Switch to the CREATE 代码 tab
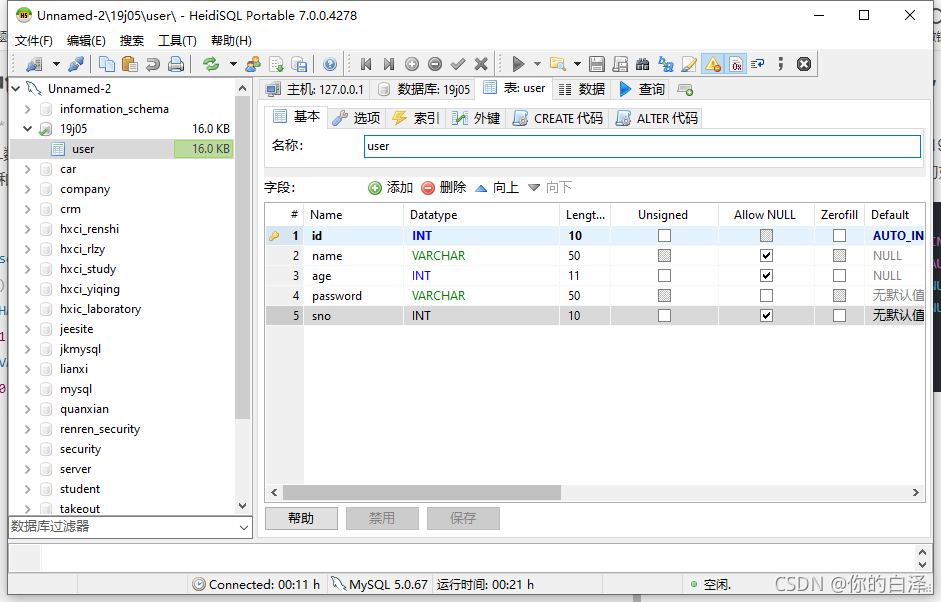 click(558, 118)
